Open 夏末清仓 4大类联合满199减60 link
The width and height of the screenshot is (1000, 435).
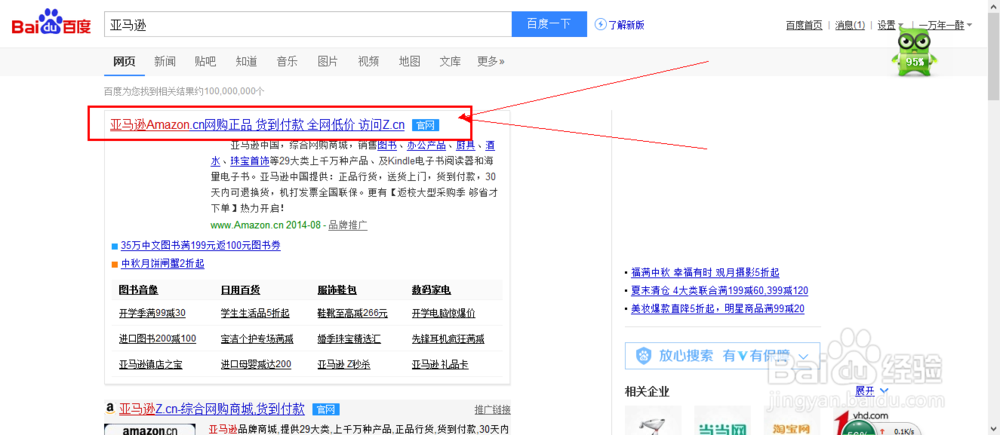719,290
